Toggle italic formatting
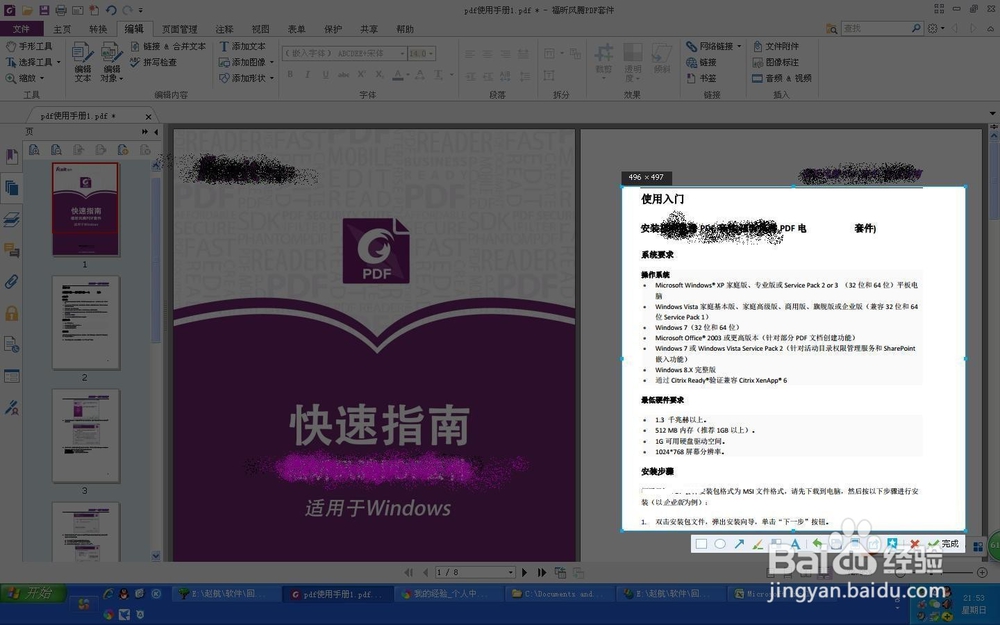1000x625 pixels. (x=307, y=75)
